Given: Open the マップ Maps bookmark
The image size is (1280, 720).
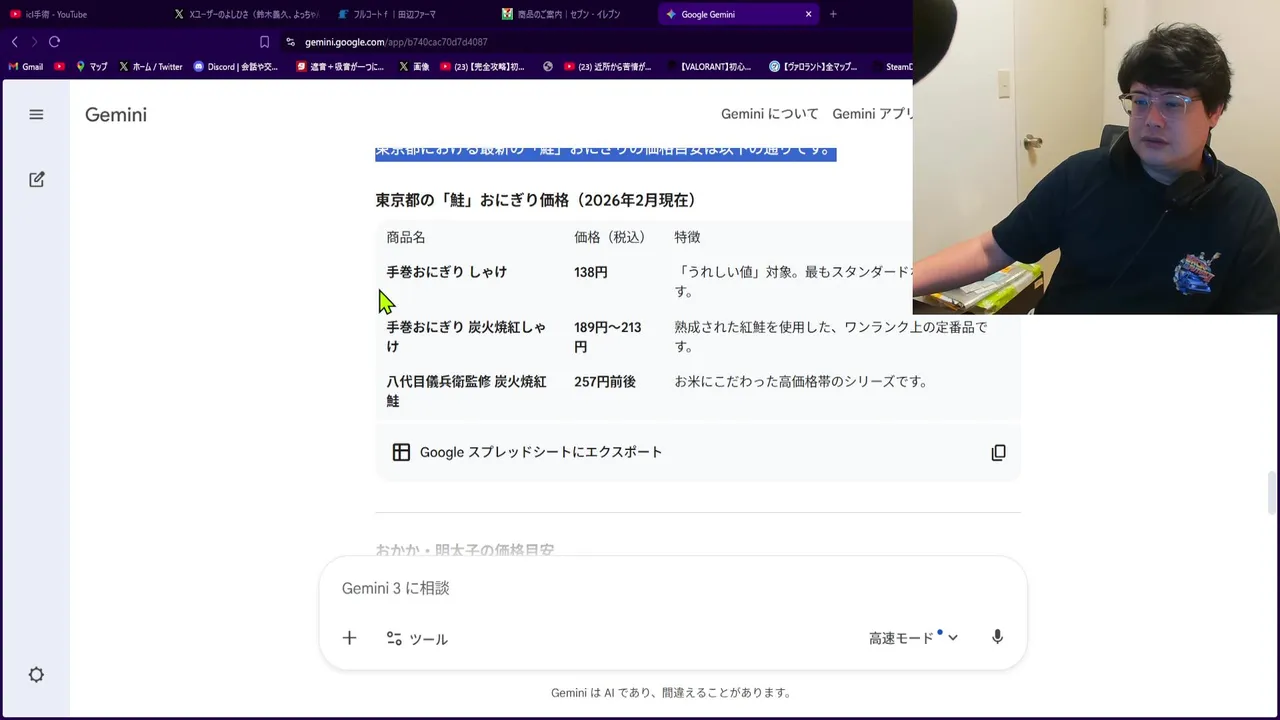Looking at the screenshot, I should pyautogui.click(x=92, y=67).
